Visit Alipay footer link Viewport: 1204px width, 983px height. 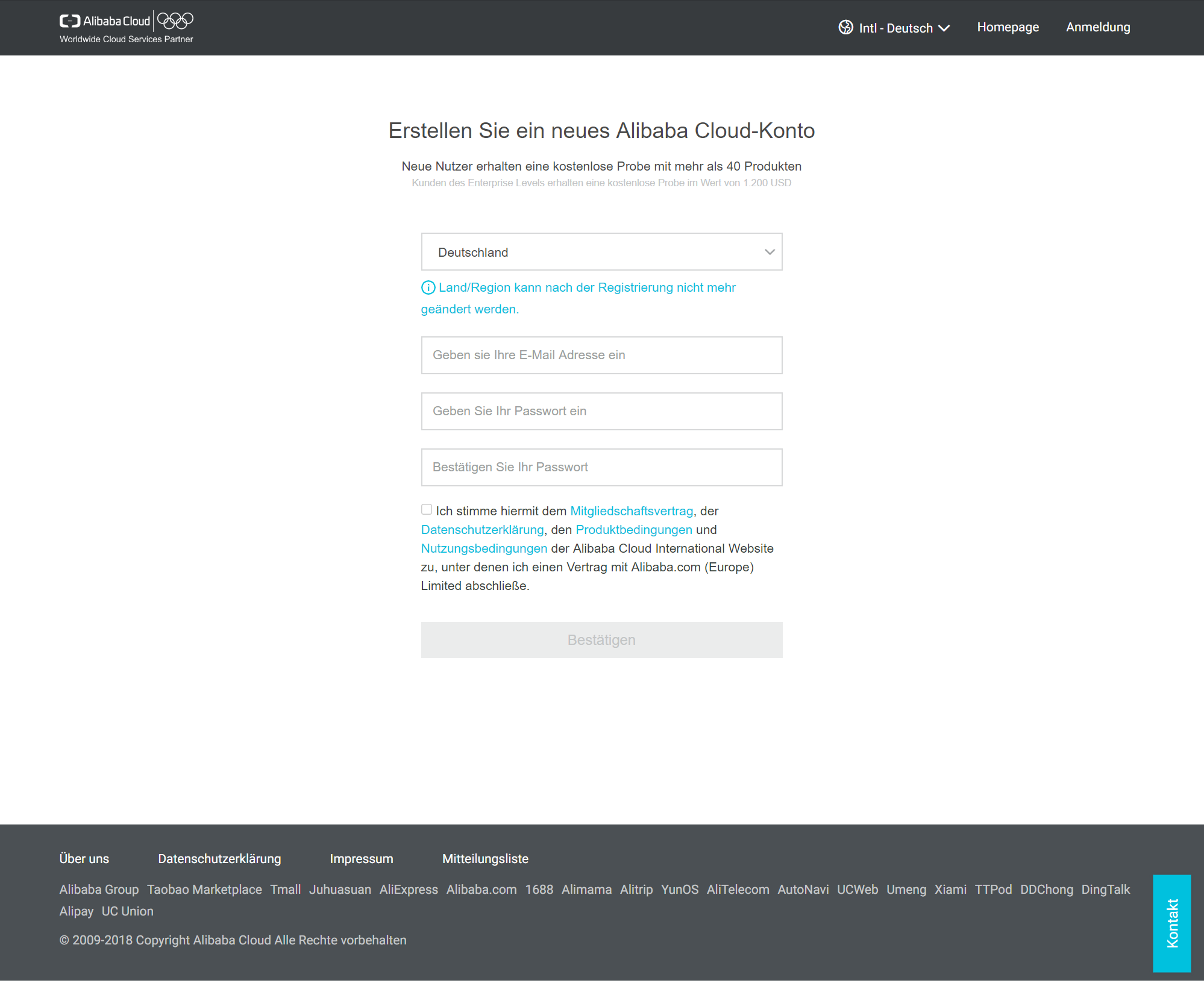pos(76,911)
